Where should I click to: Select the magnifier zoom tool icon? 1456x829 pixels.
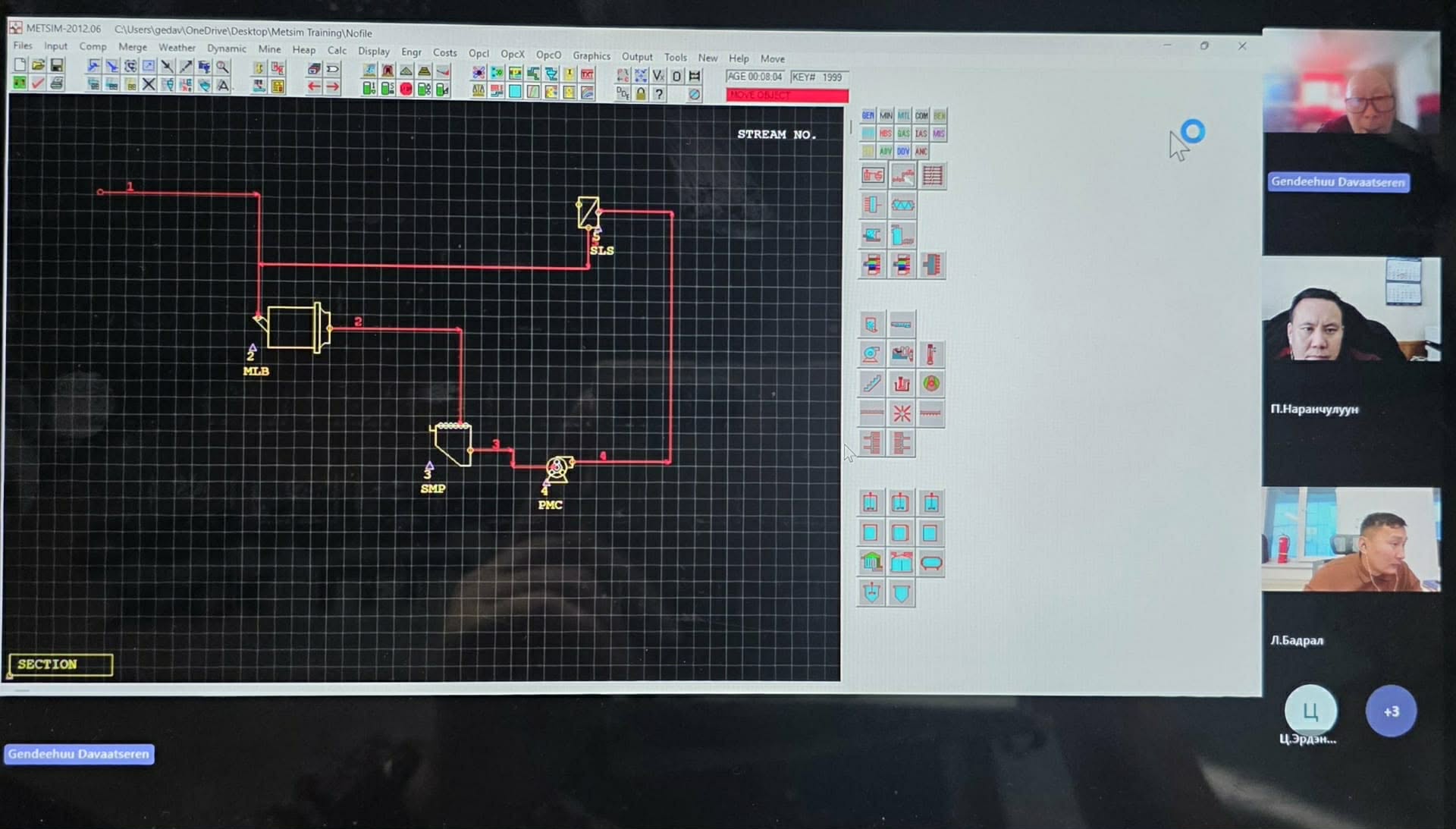222,68
